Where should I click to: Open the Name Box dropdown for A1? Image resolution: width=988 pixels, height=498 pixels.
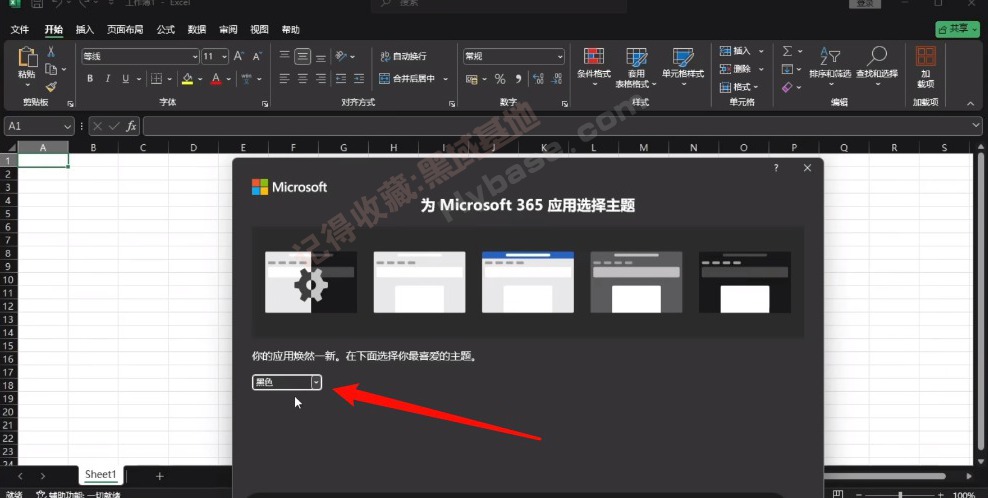[x=67, y=126]
